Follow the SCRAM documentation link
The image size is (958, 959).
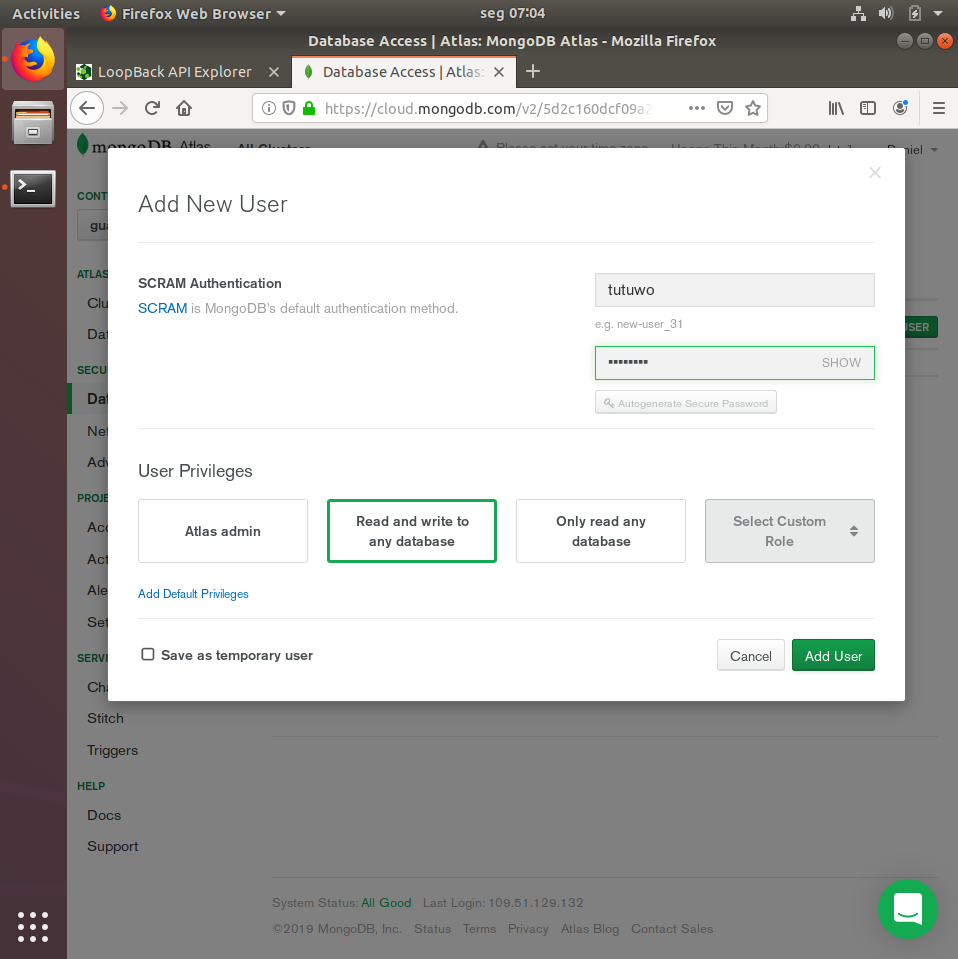(x=162, y=308)
